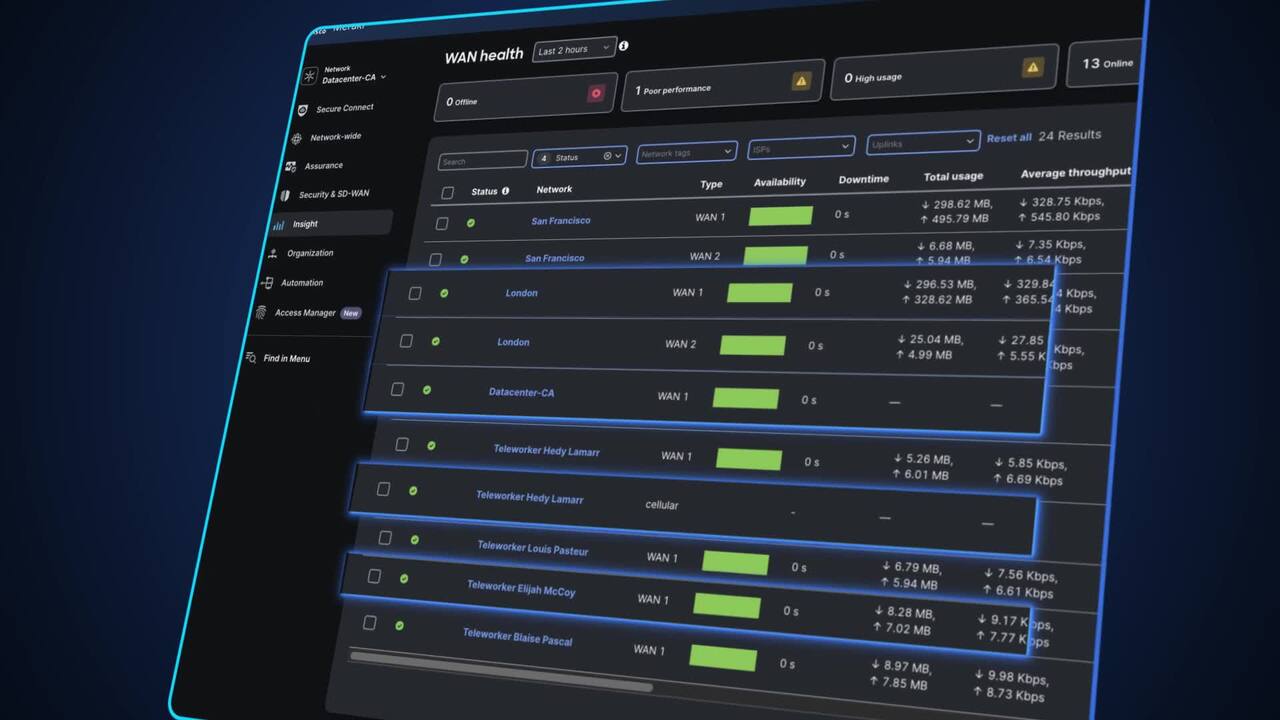This screenshot has width=1280, height=720.
Task: Check the Datacenter-CA row checkbox
Action: pyautogui.click(x=397, y=389)
